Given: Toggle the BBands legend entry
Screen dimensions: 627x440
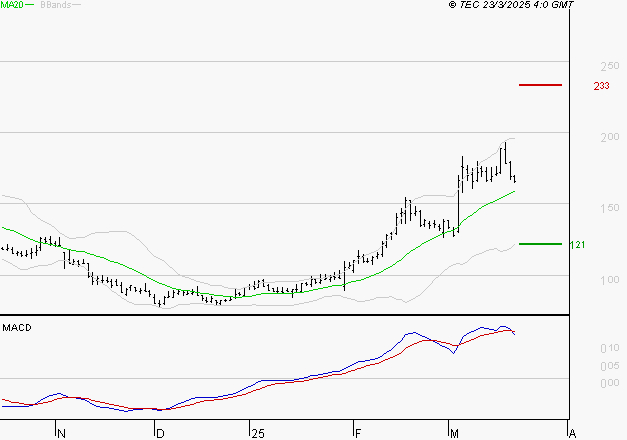Looking at the screenshot, I should (x=54, y=5).
